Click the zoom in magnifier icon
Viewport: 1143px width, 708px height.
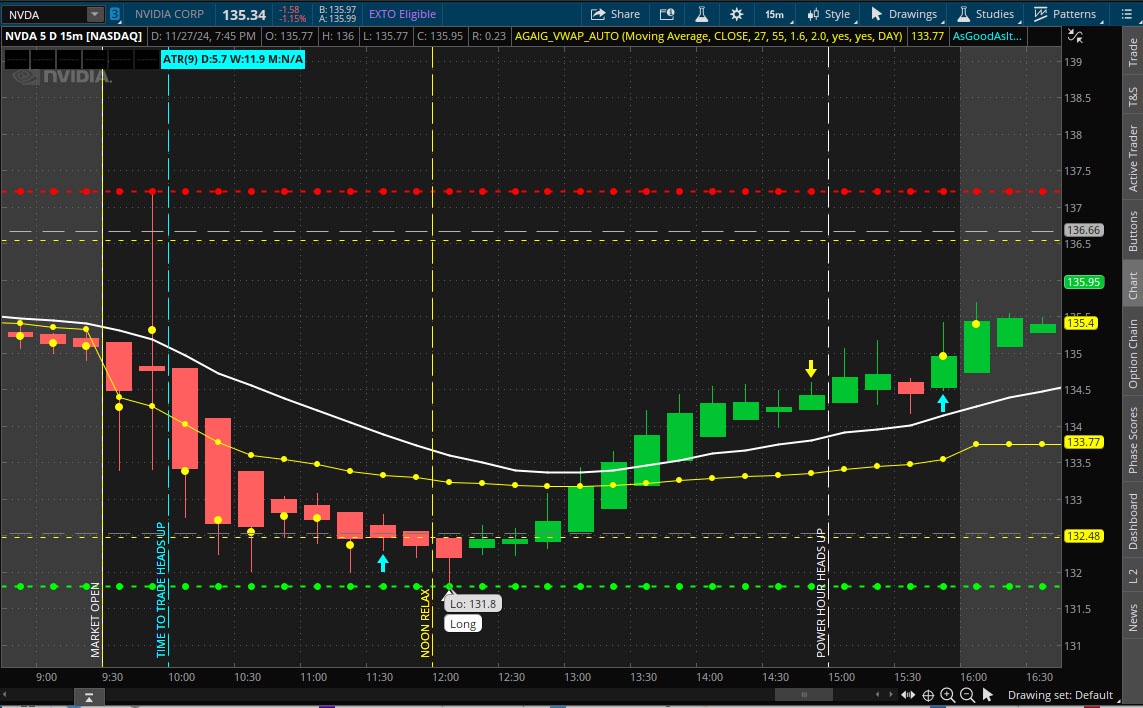[x=948, y=695]
